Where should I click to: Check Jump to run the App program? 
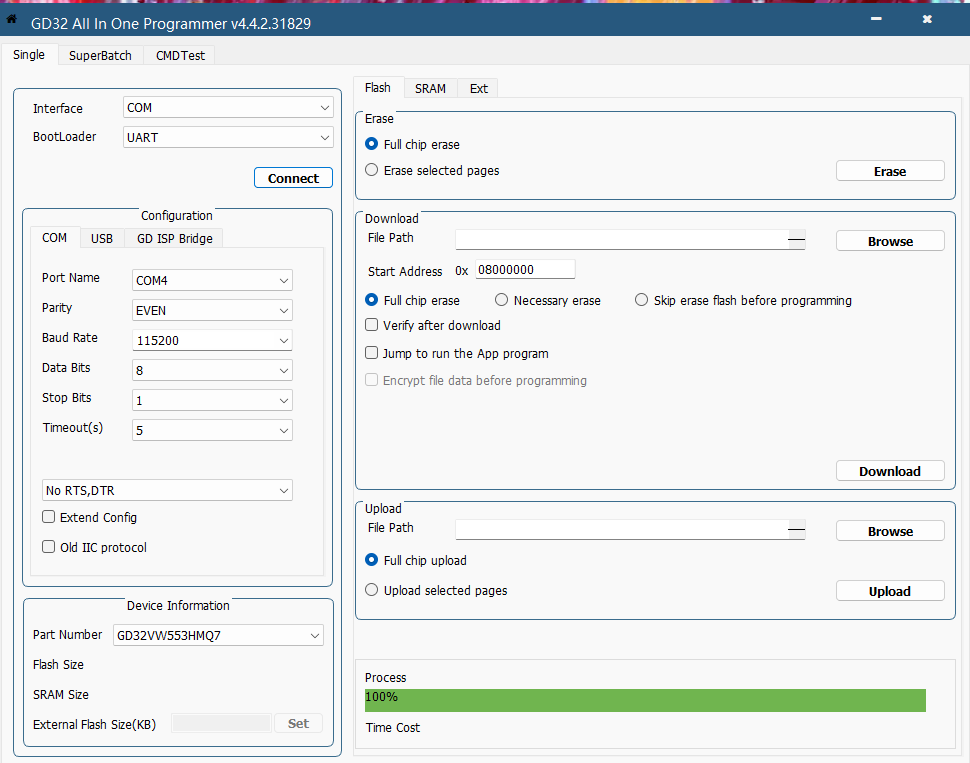372,353
